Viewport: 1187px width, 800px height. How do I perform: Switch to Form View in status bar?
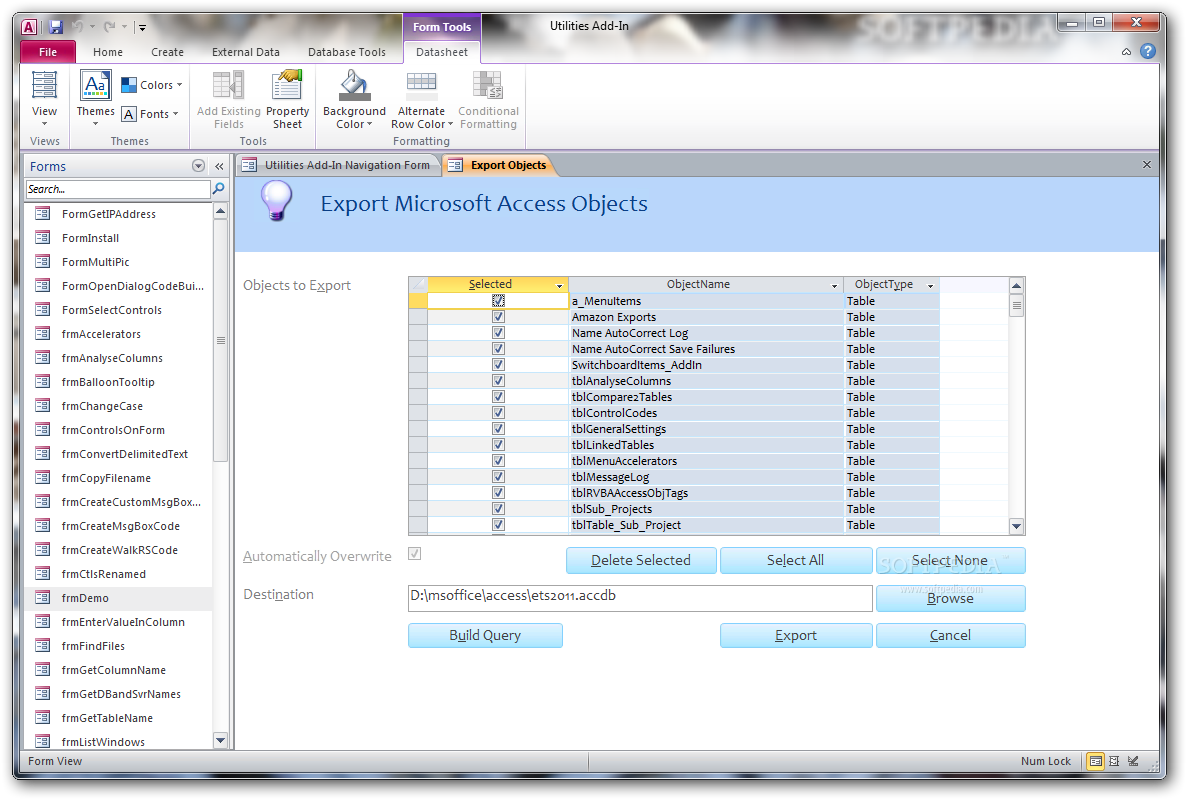point(1095,761)
